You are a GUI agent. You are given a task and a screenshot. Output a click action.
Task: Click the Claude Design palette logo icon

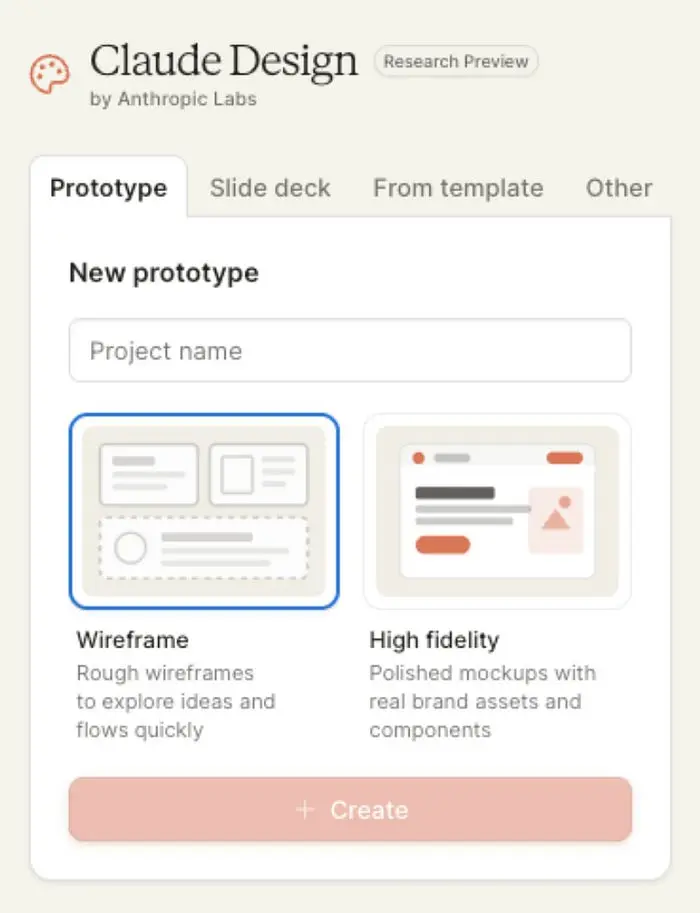click(x=49, y=75)
